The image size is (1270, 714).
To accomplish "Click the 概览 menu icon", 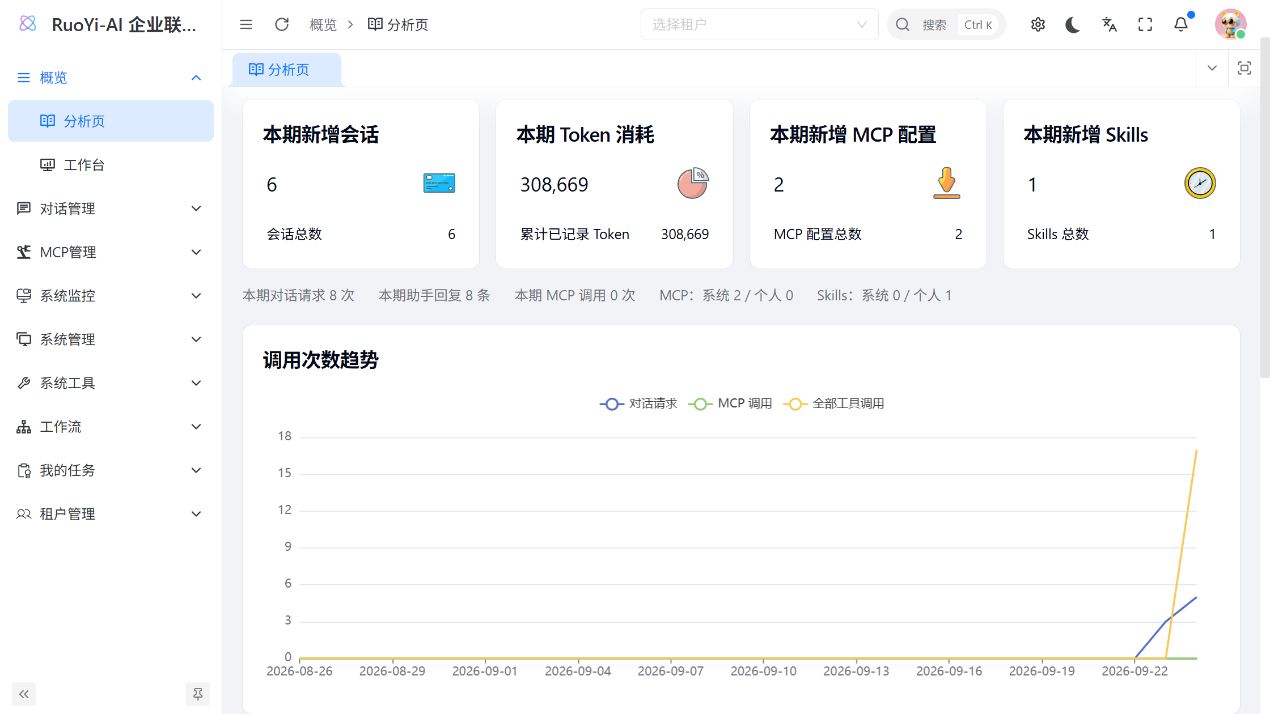I will point(24,77).
